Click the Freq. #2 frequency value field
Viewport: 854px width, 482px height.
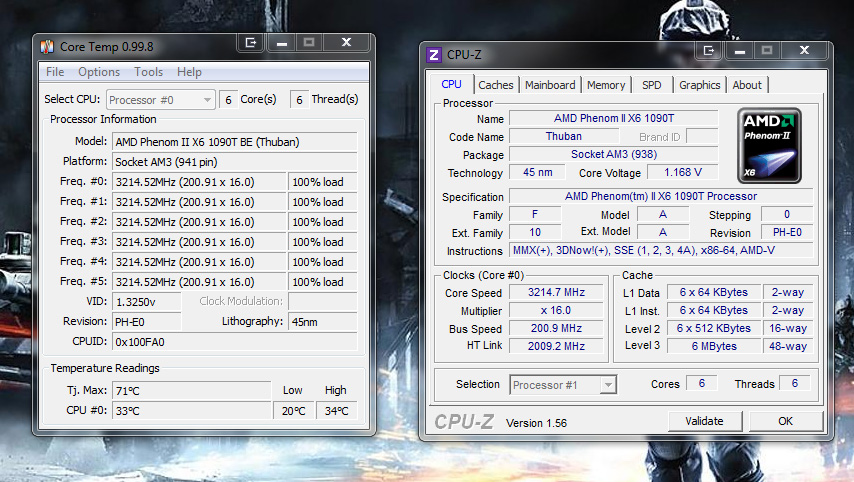(x=199, y=222)
